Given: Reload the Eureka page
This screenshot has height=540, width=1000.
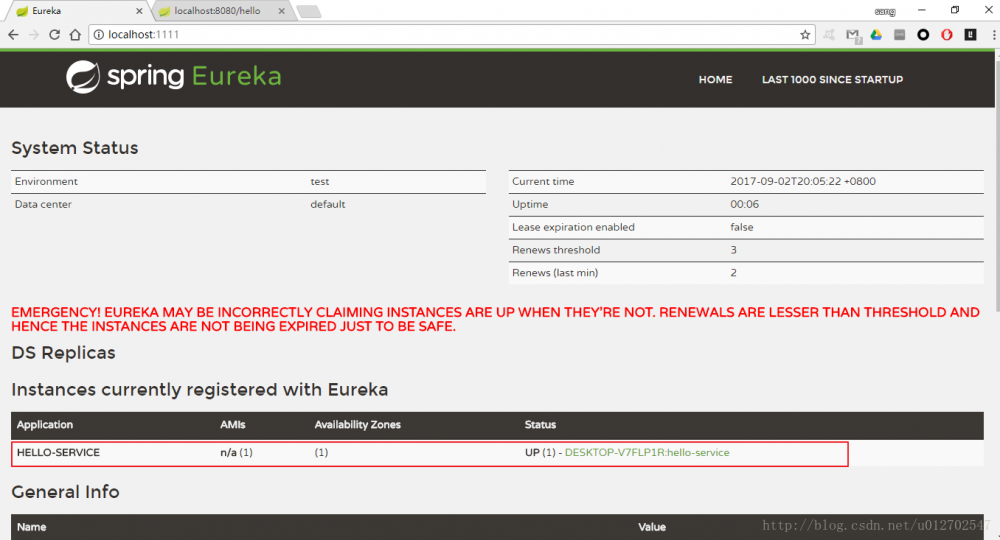Looking at the screenshot, I should 54,34.
